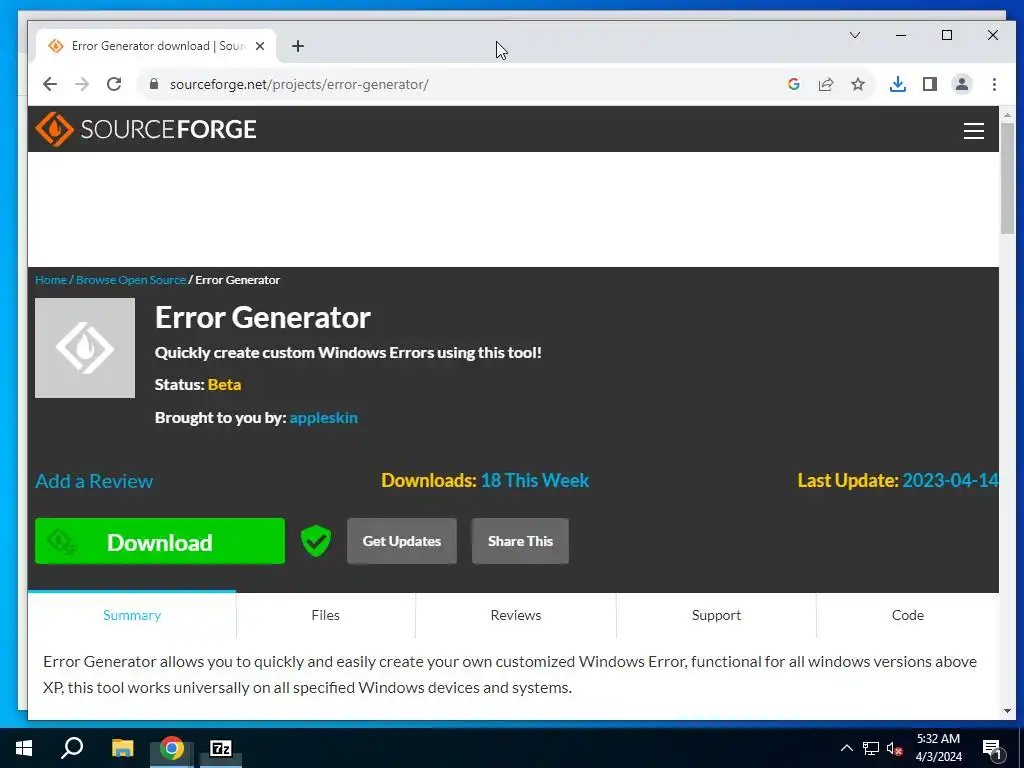
Task: Share this page via the share icon
Action: point(826,84)
